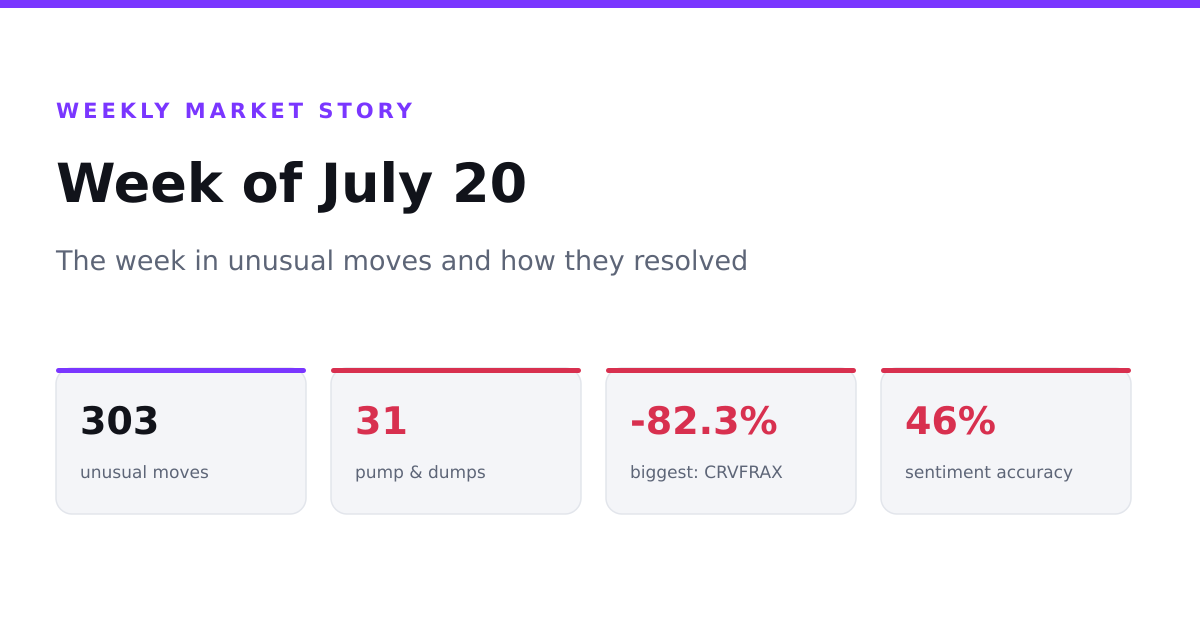Click the 46% value
The image size is (1200, 630).
[950, 421]
